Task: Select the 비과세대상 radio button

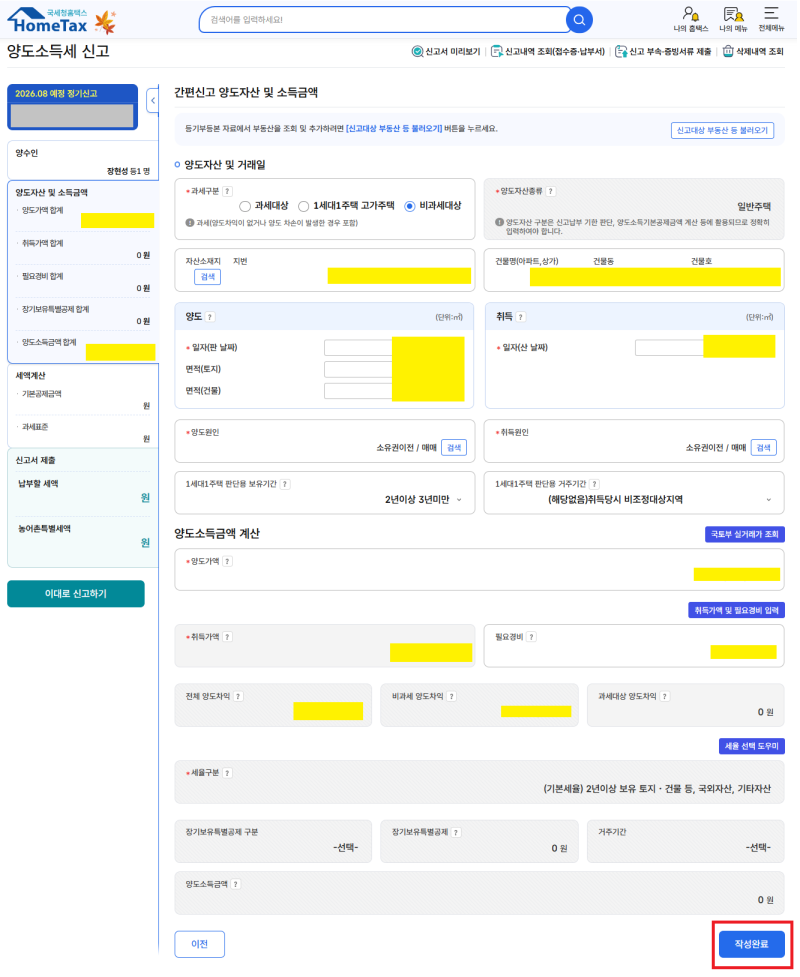Action: (x=409, y=206)
